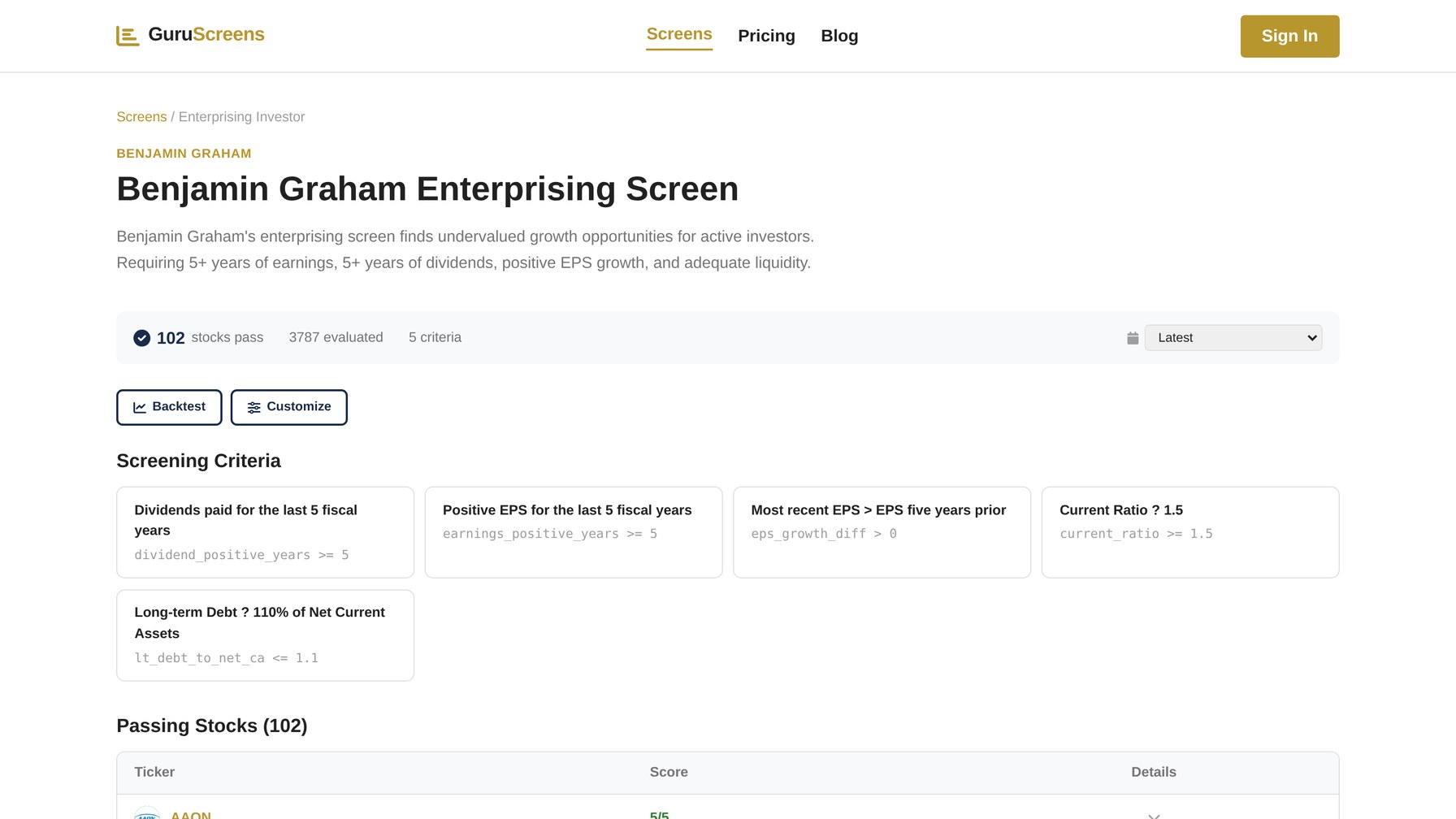Click the lt_debt_to_net_ca <= 1.1 formula

226,658
